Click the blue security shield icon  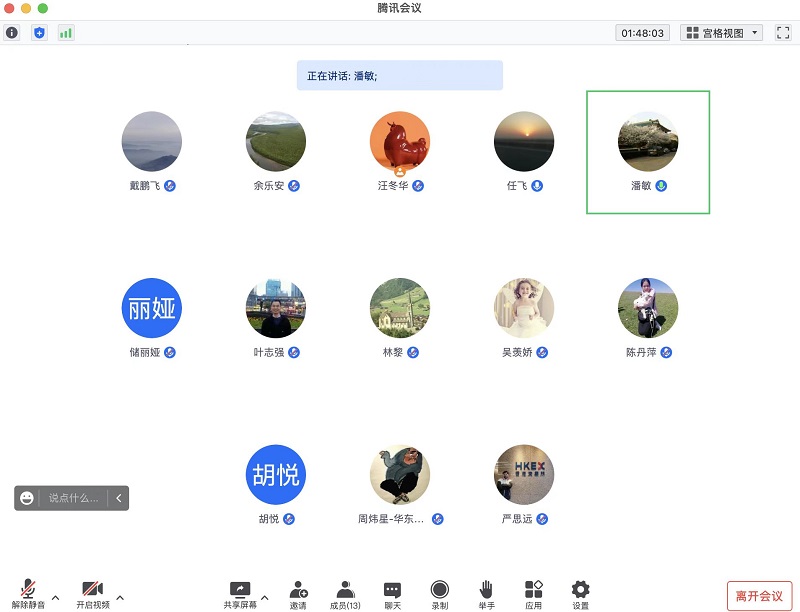(x=39, y=33)
